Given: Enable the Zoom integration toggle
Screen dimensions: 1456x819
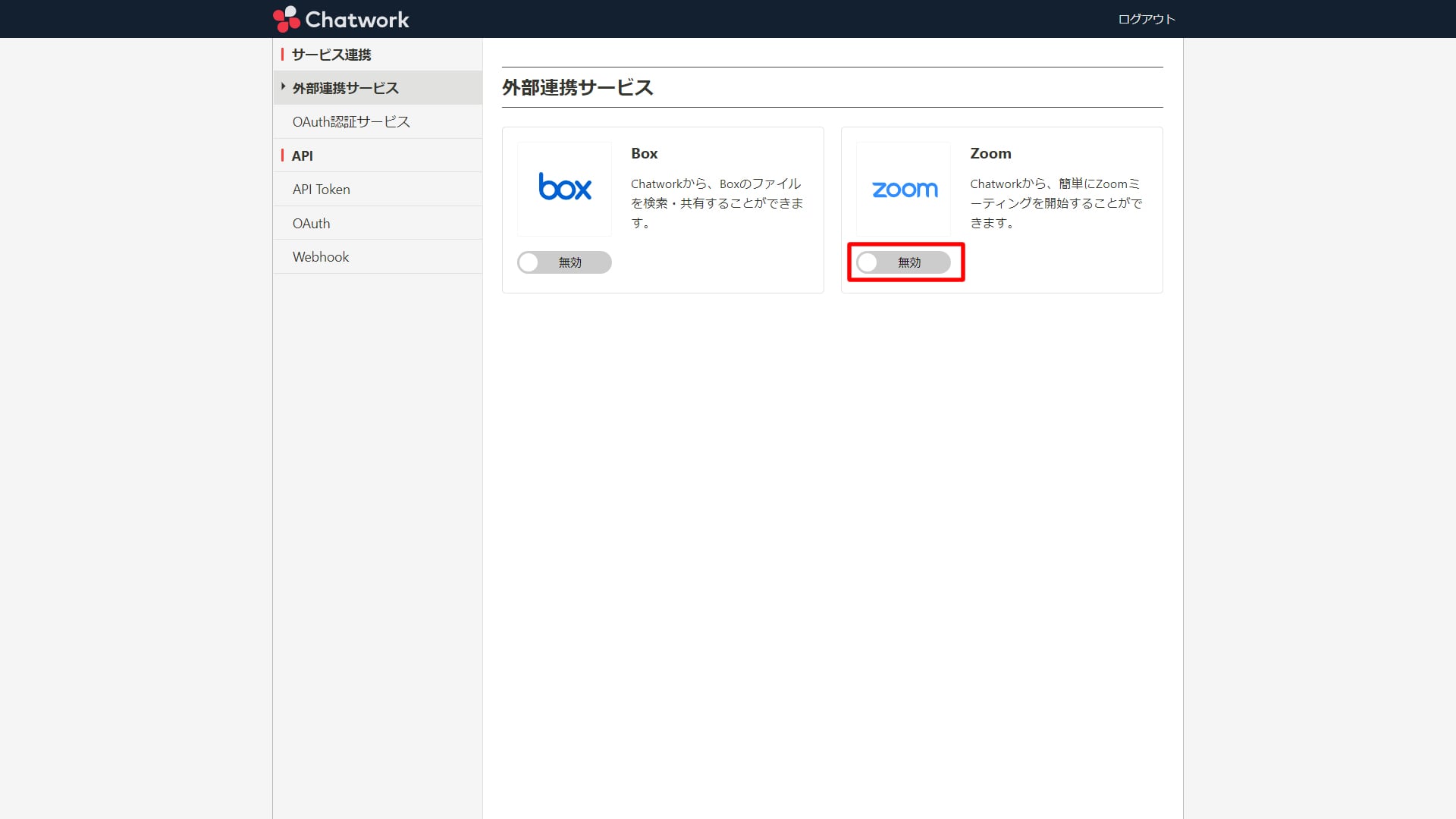Looking at the screenshot, I should (903, 262).
